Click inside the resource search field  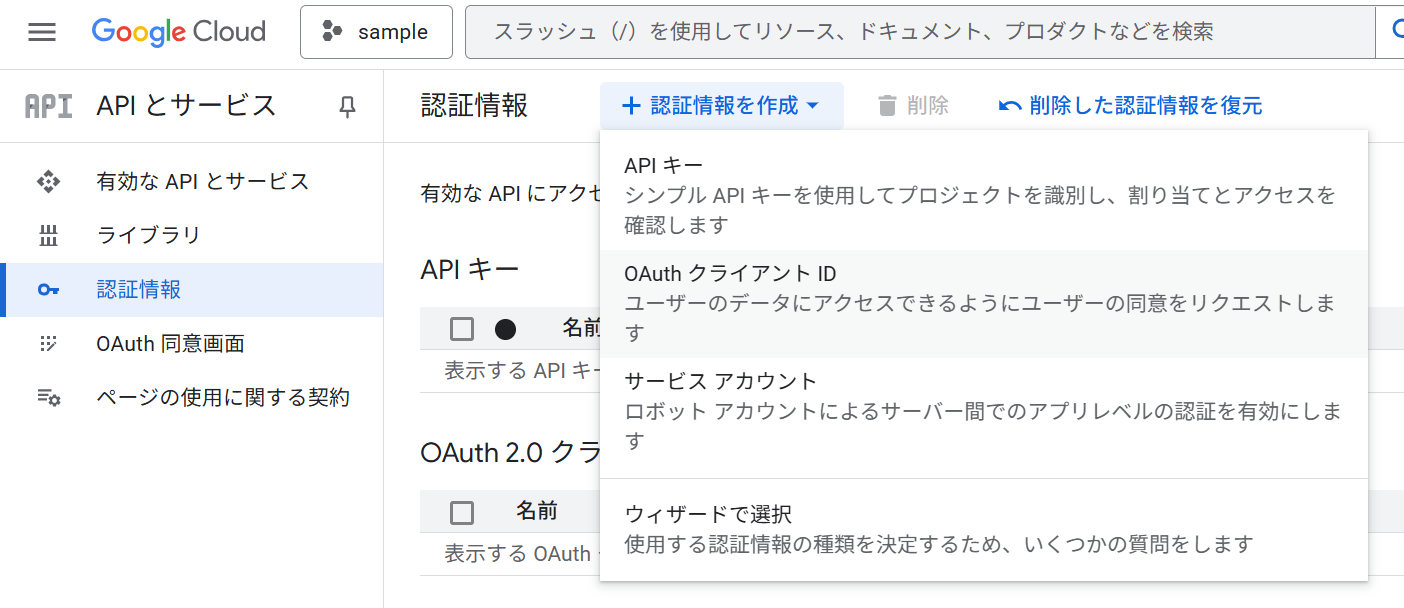900,31
